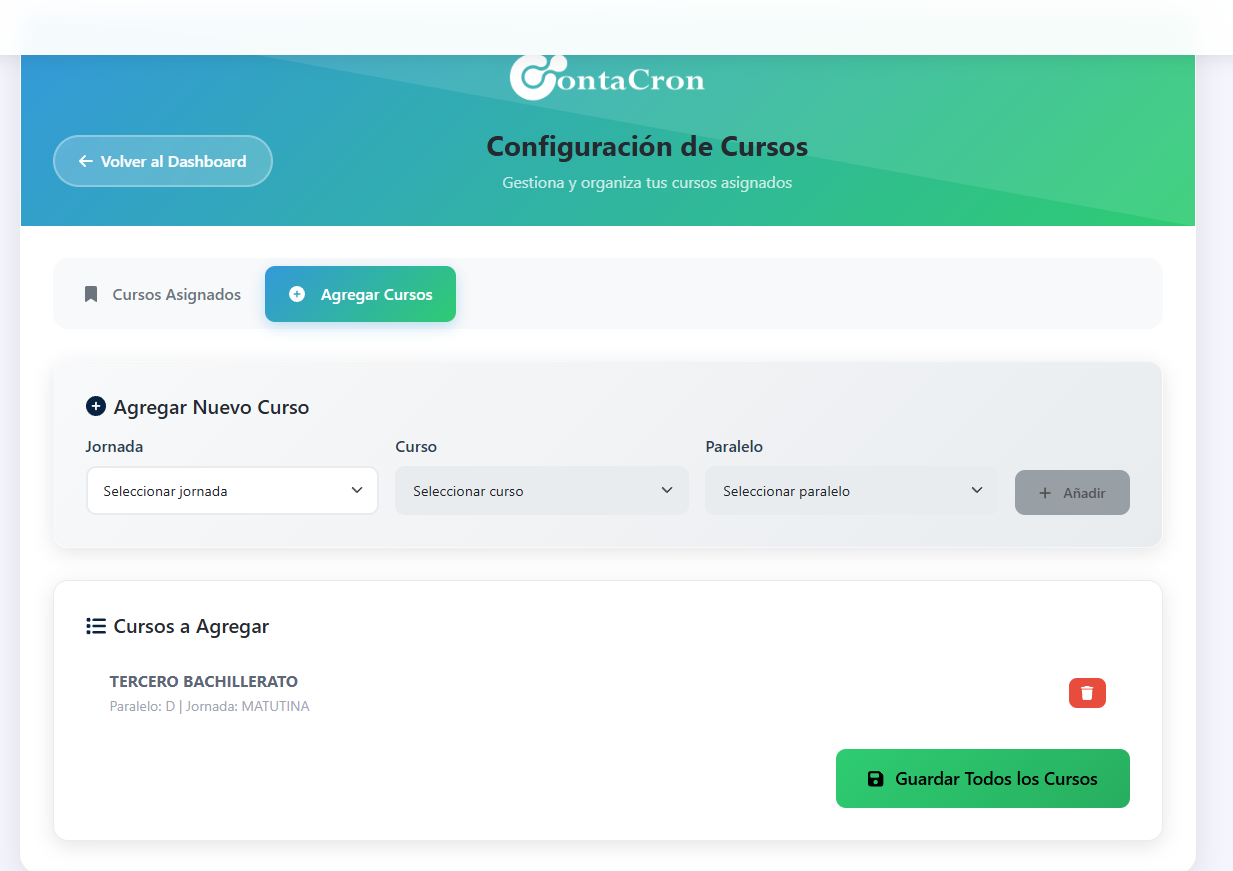This screenshot has width=1233, height=871.
Task: Click the bookmark icon next to Cursos Asignados
Action: (91, 293)
